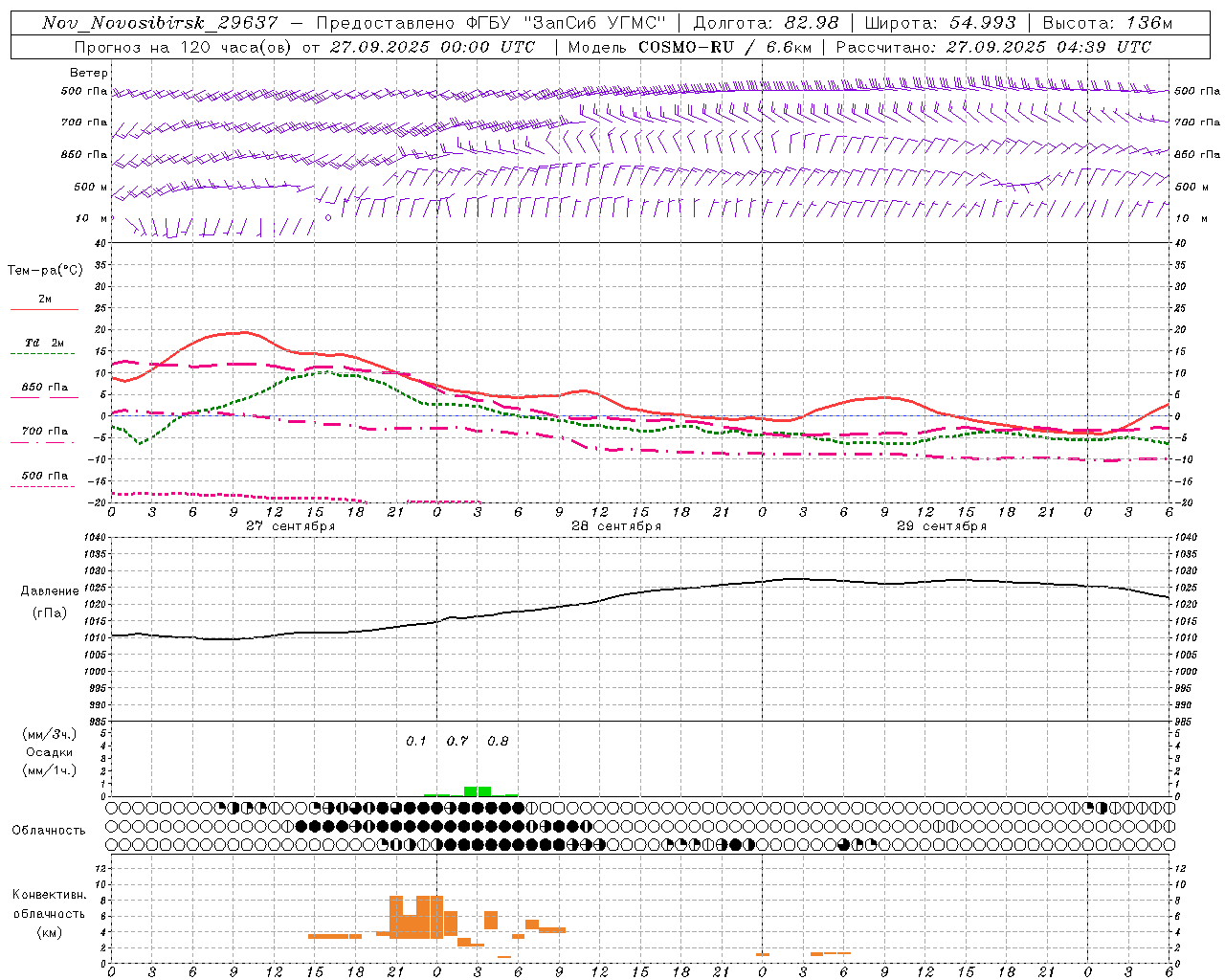Image resolution: width=1225 pixels, height=980 pixels.
Task: Click the Ветер panel label
Action: pos(89,73)
